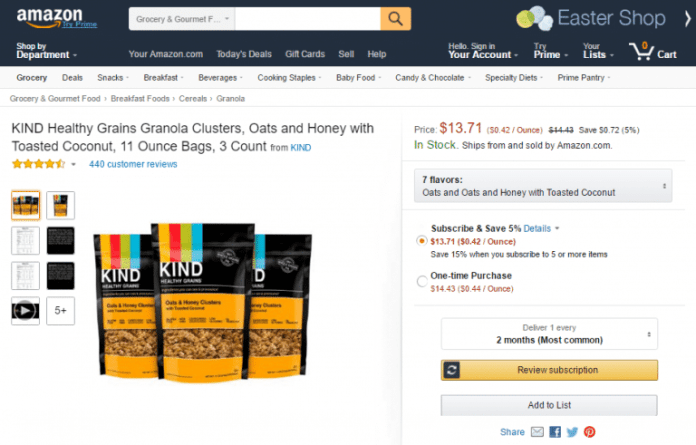The width and height of the screenshot is (696, 445).
Task: Open 440 customer reviews link
Action: [133, 164]
